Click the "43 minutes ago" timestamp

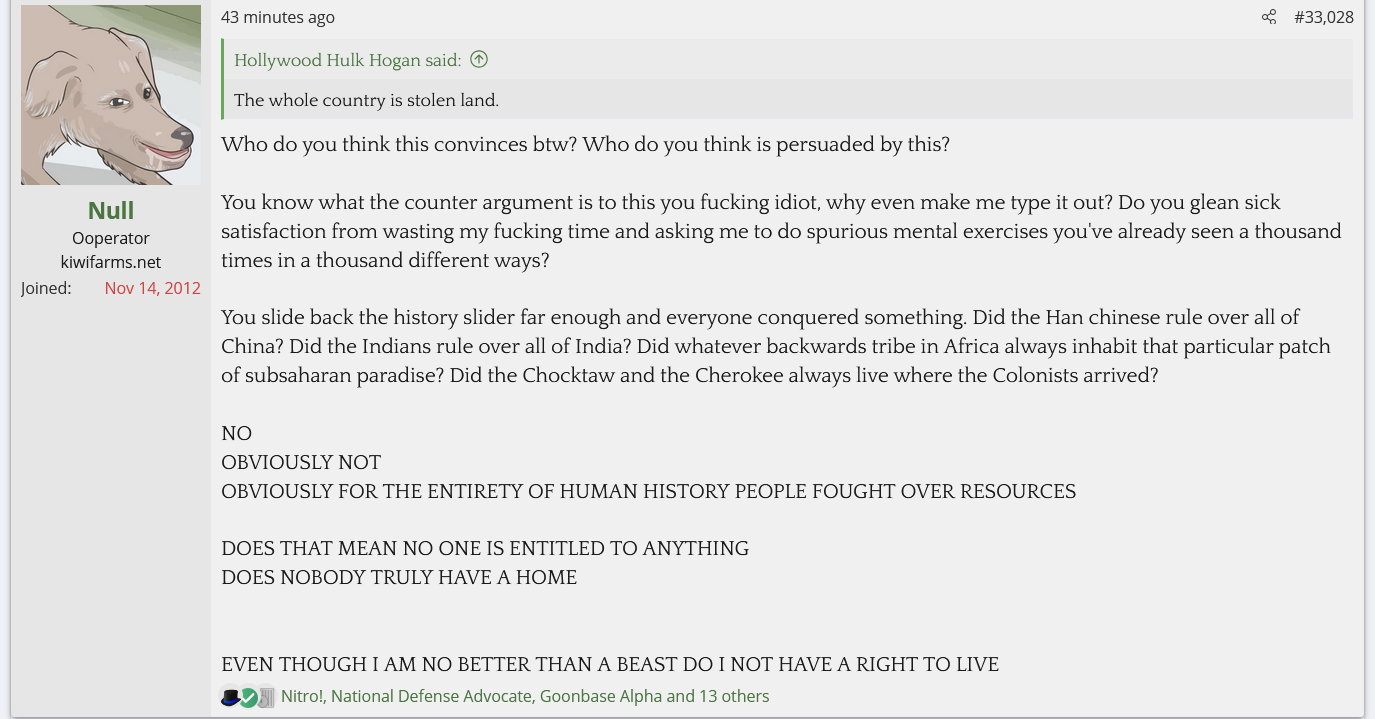[278, 17]
